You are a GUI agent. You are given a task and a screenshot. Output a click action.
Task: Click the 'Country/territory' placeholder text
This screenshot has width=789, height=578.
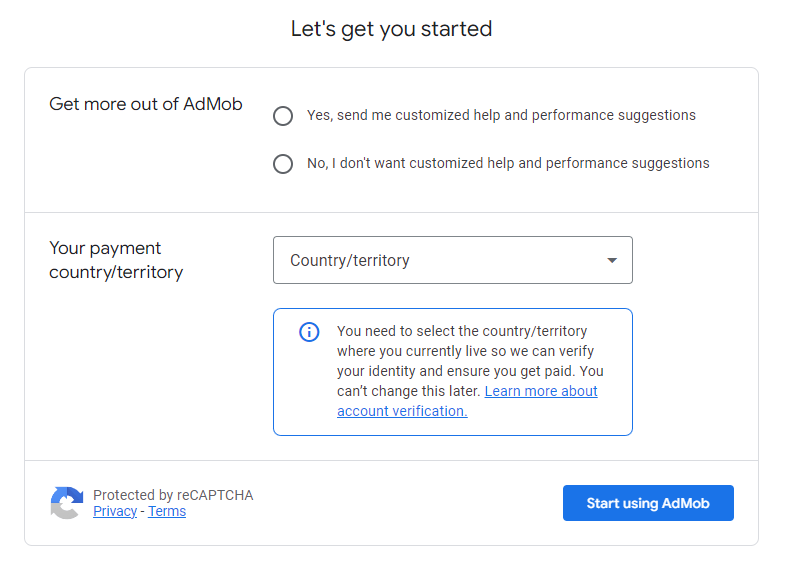pyautogui.click(x=350, y=260)
